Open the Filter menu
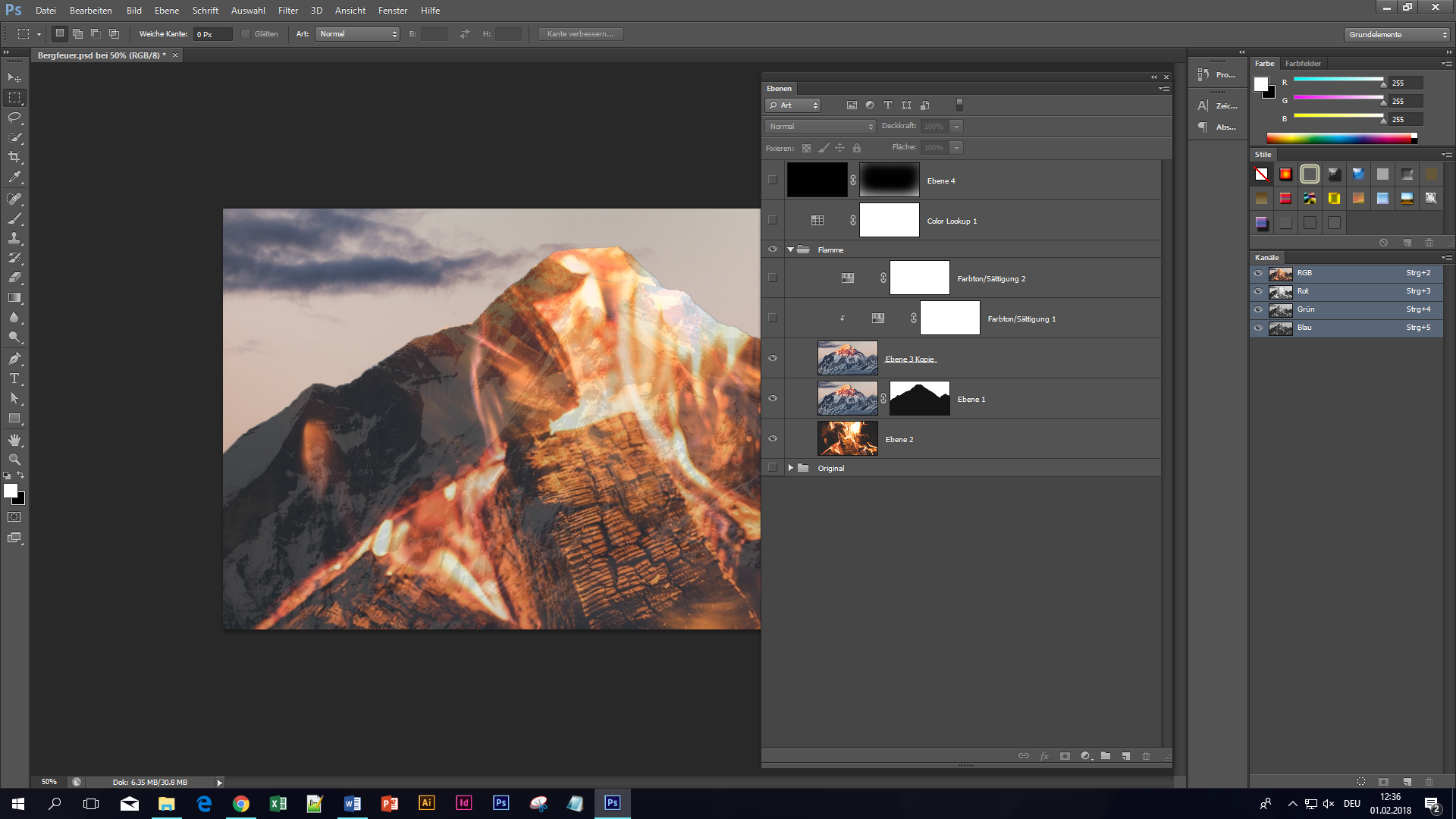Screen dimensions: 1456x819 pyautogui.click(x=287, y=10)
